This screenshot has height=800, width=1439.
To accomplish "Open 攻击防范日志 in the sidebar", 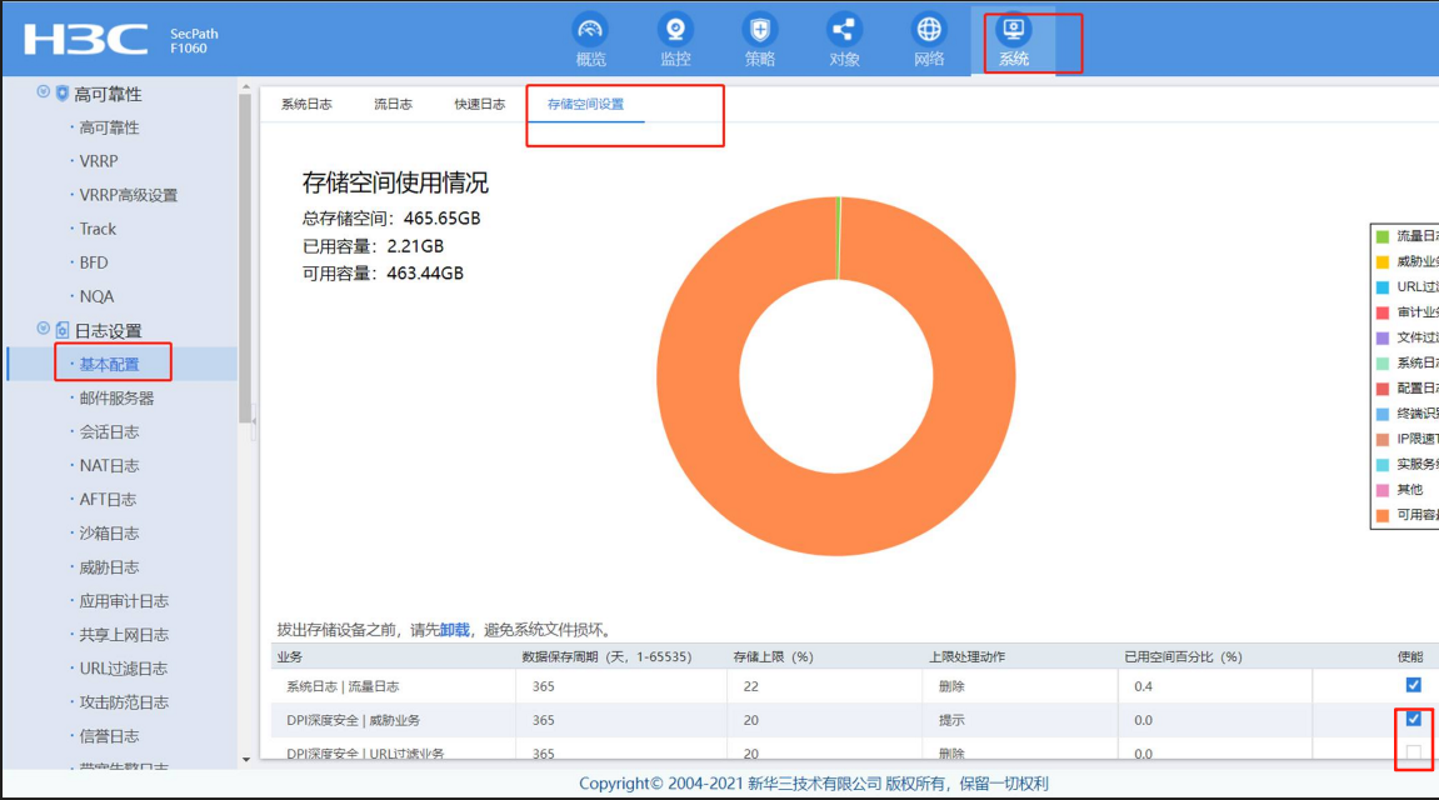I will (x=124, y=702).
